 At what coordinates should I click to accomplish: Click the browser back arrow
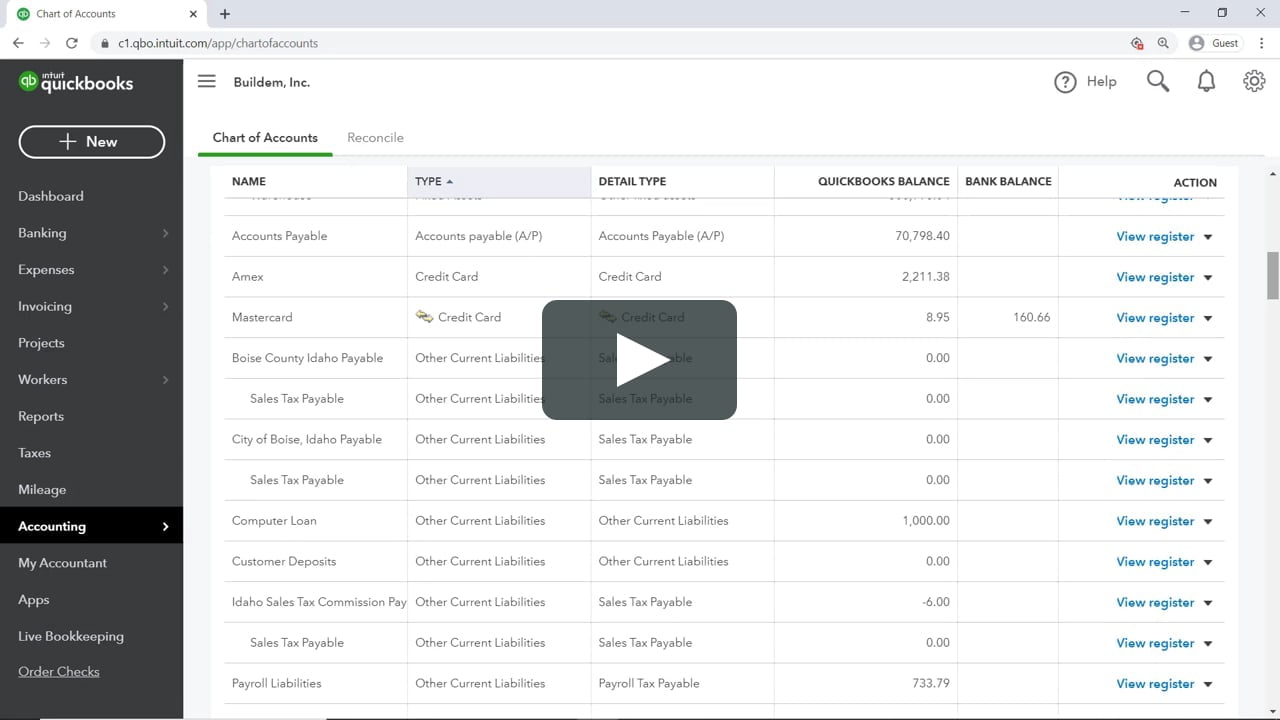pos(18,43)
